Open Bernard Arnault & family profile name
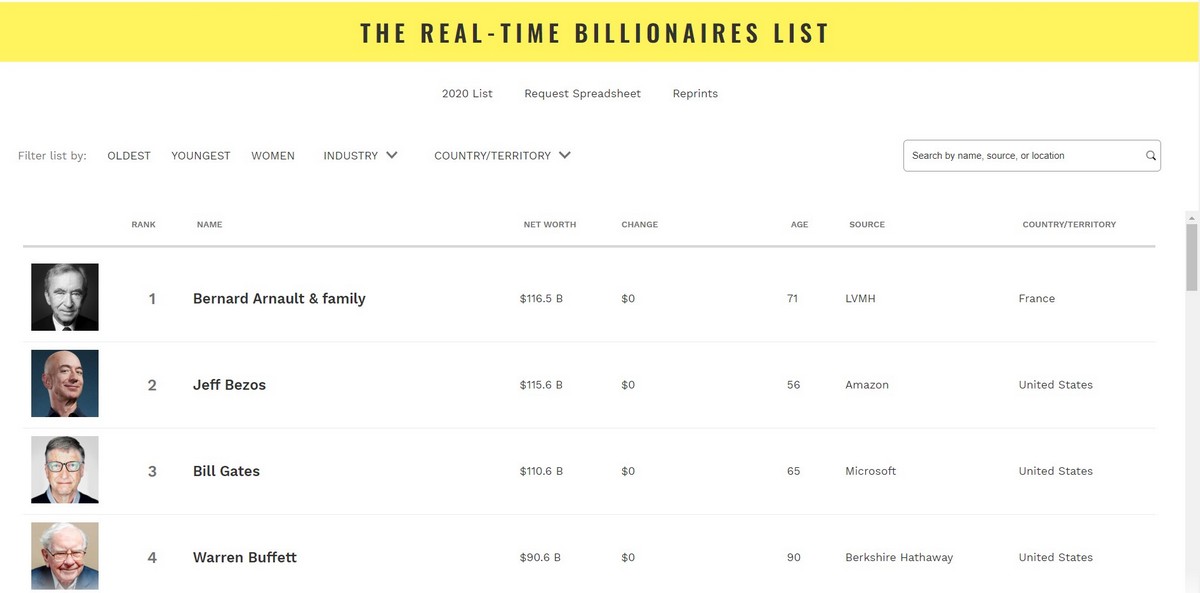 tap(279, 298)
